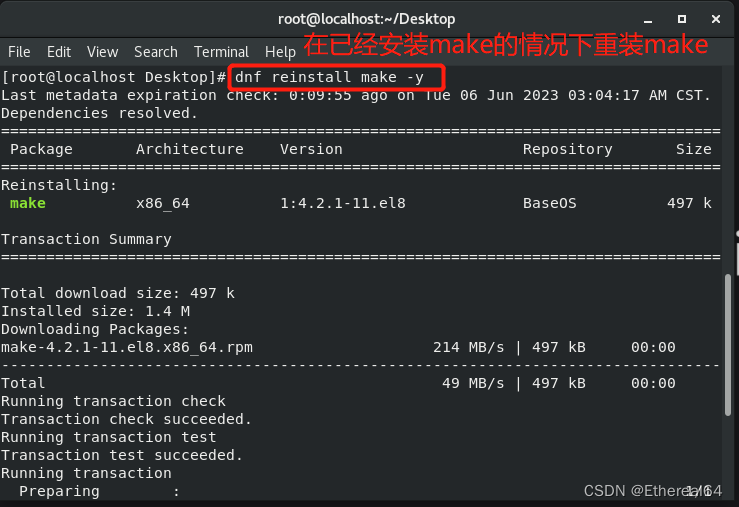Click the 'Repository' column header
Screen dimensions: 739x507
pyautogui.click(x=567, y=149)
